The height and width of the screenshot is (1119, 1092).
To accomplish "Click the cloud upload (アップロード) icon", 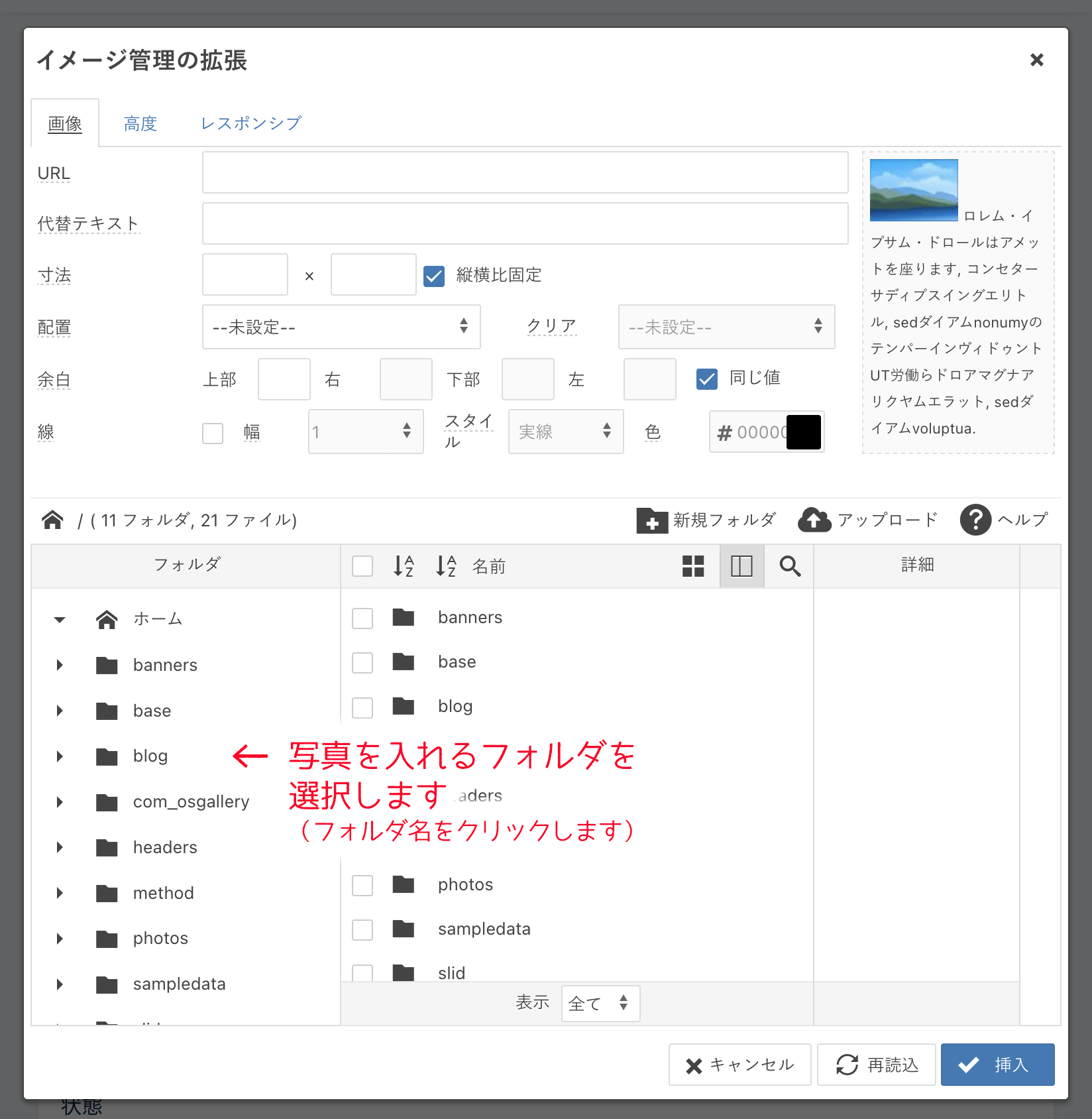I will coord(814,520).
